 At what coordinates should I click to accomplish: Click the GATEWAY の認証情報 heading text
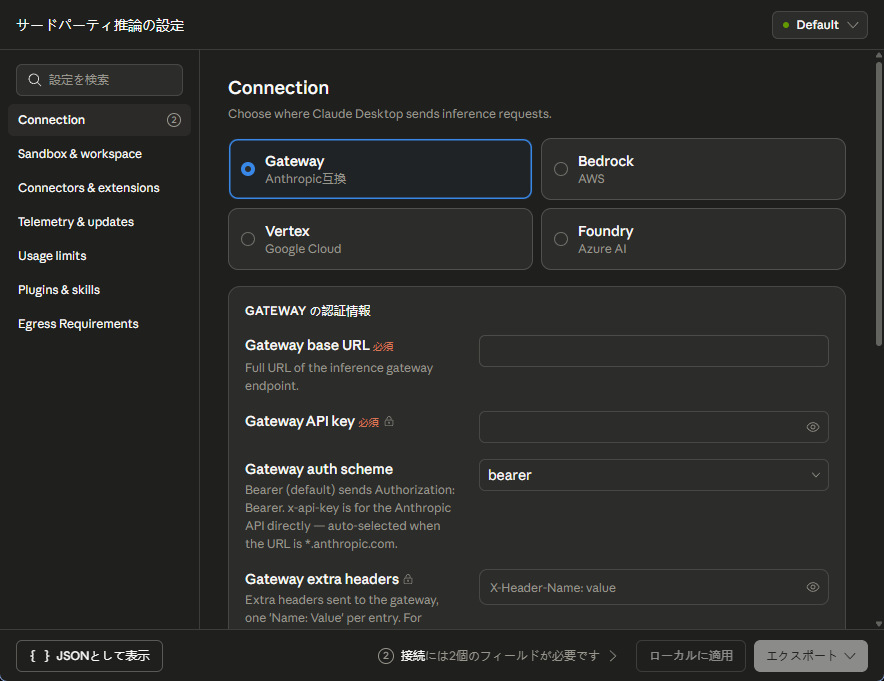(x=308, y=311)
